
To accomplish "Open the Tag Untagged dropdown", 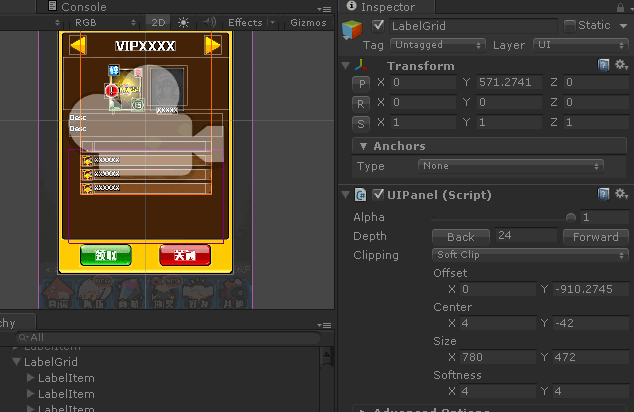I will (437, 45).
